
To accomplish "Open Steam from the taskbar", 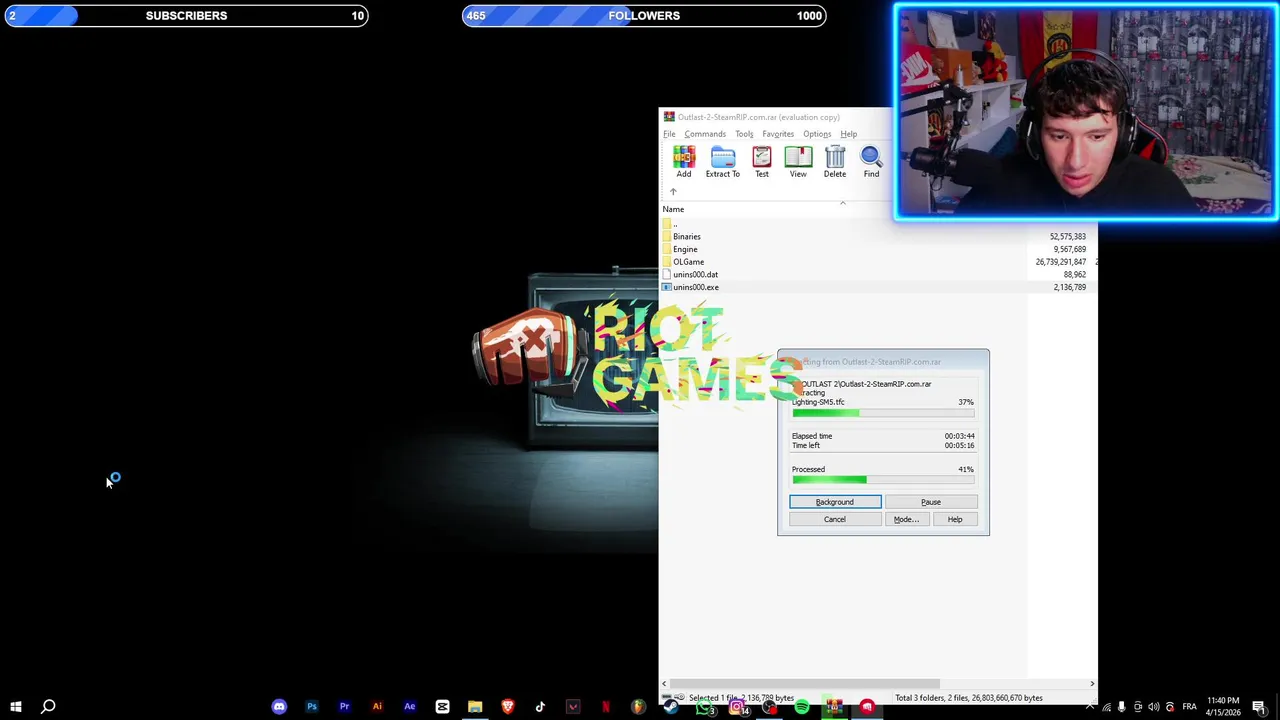I will [x=671, y=707].
